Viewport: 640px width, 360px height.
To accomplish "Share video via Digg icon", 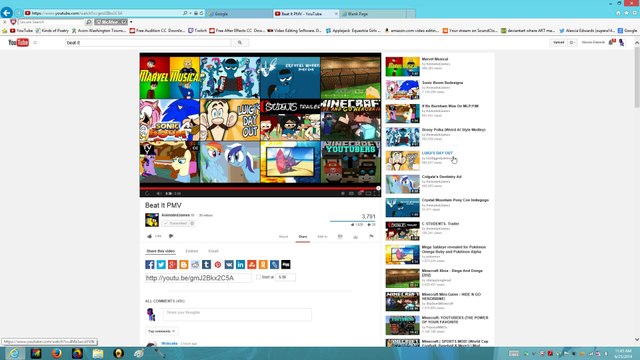I will (286, 264).
